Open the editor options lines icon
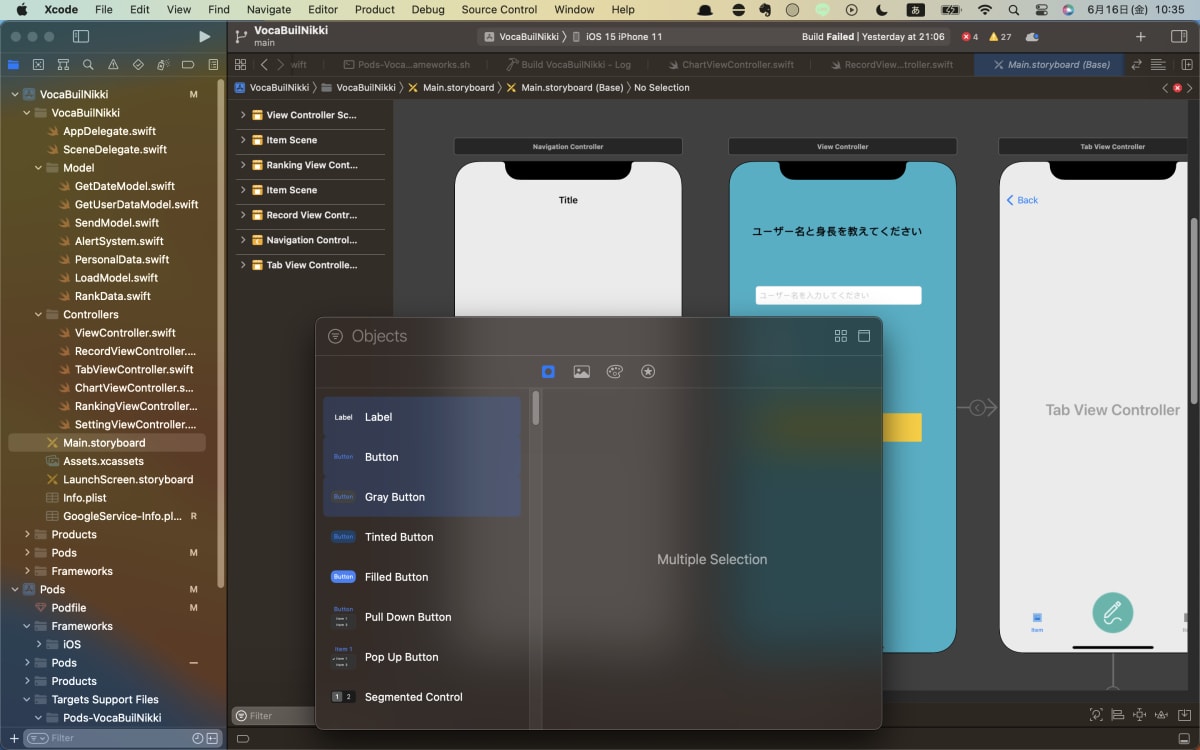Viewport: 1200px width, 750px height. pyautogui.click(x=1158, y=64)
